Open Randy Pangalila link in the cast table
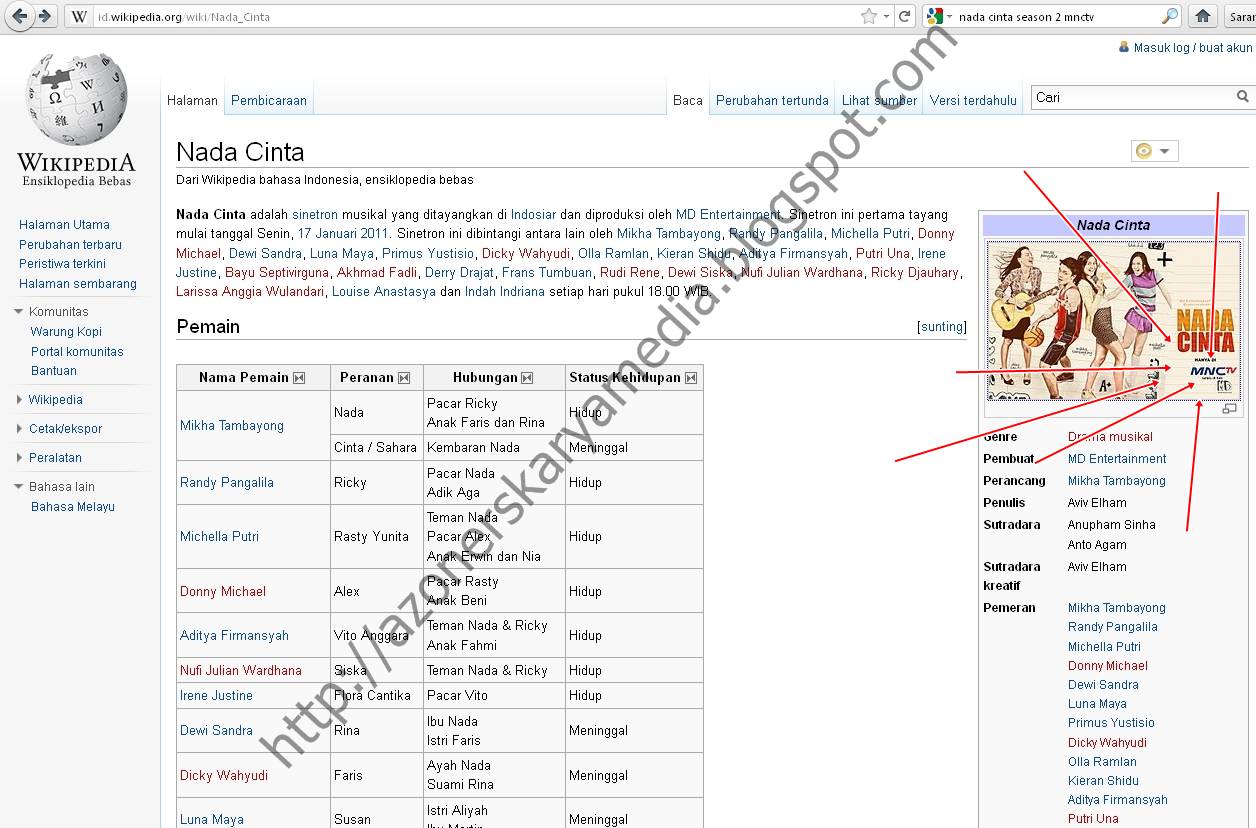This screenshot has width=1256, height=828. click(x=227, y=483)
